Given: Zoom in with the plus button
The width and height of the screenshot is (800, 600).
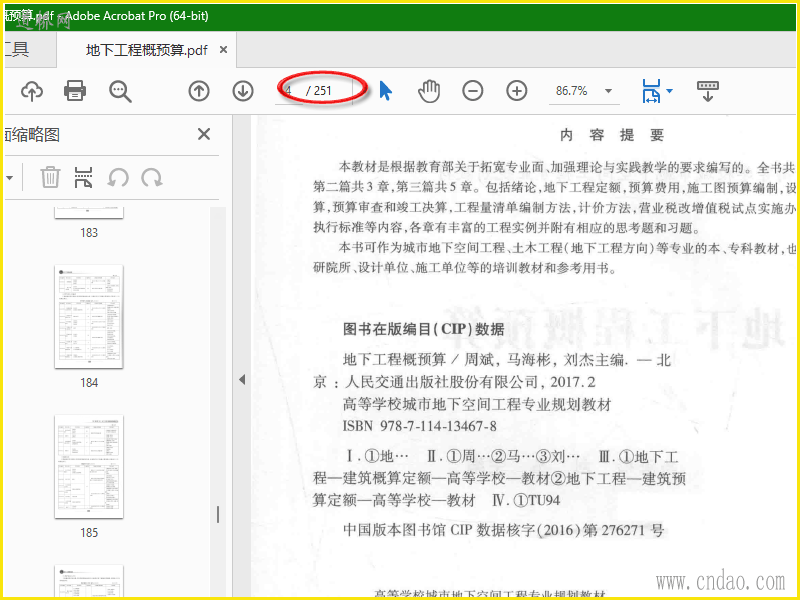Looking at the screenshot, I should (x=516, y=91).
